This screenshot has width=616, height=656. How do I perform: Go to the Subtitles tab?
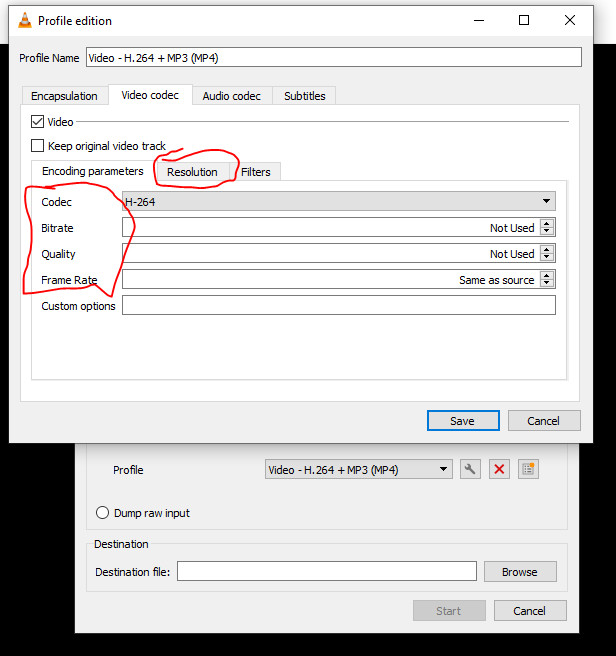[304, 96]
